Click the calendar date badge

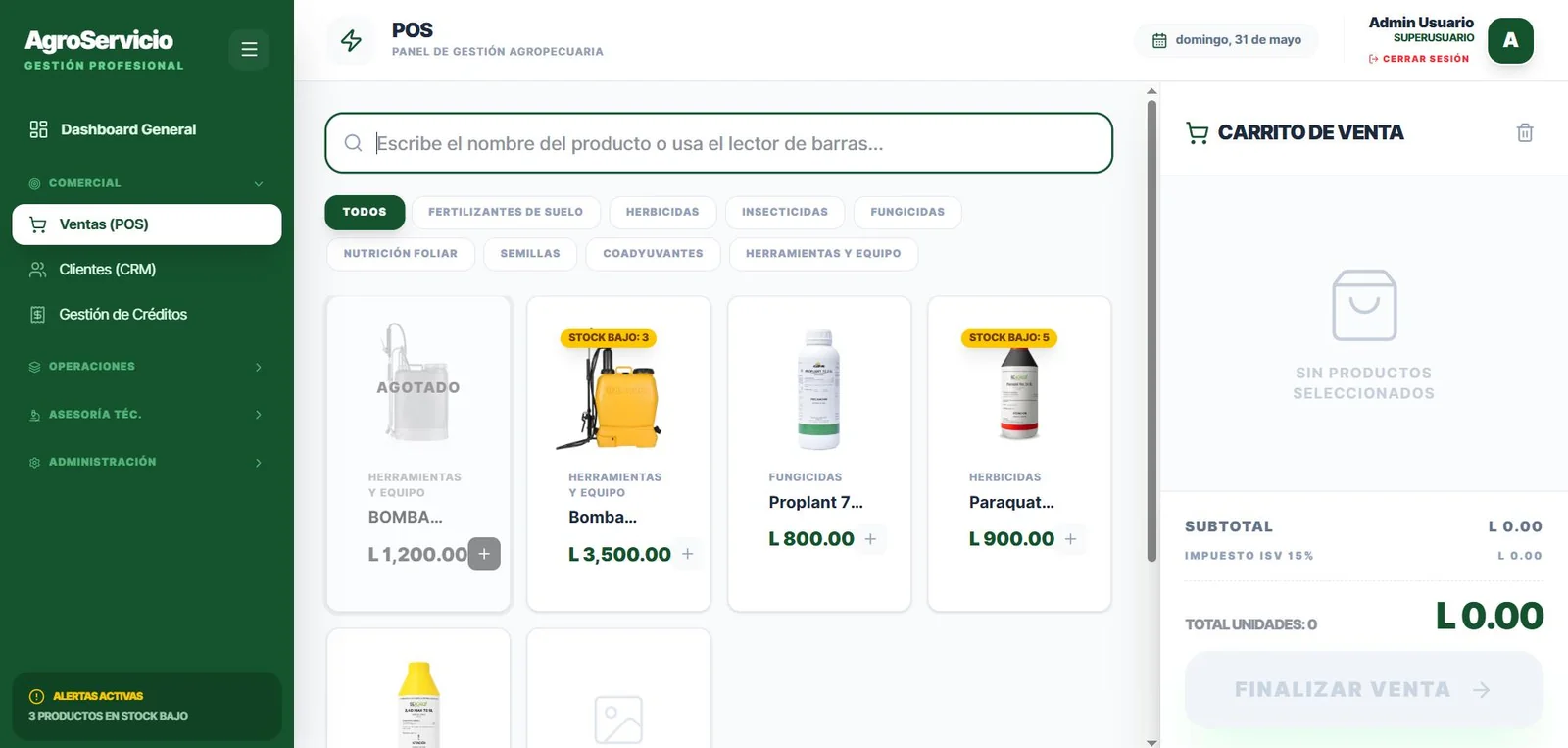[1227, 40]
